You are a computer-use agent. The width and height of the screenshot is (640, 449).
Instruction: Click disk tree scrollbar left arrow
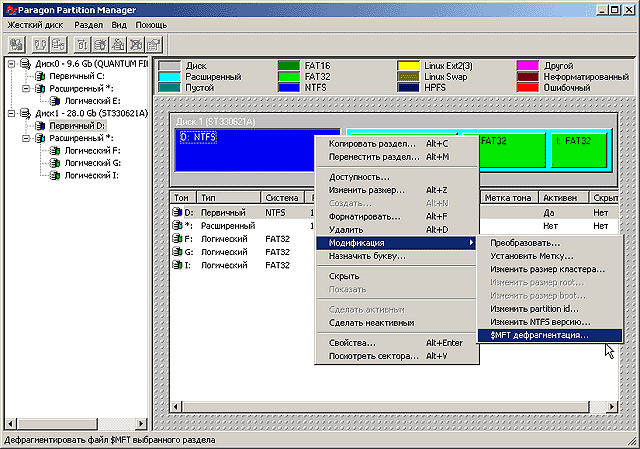11,424
